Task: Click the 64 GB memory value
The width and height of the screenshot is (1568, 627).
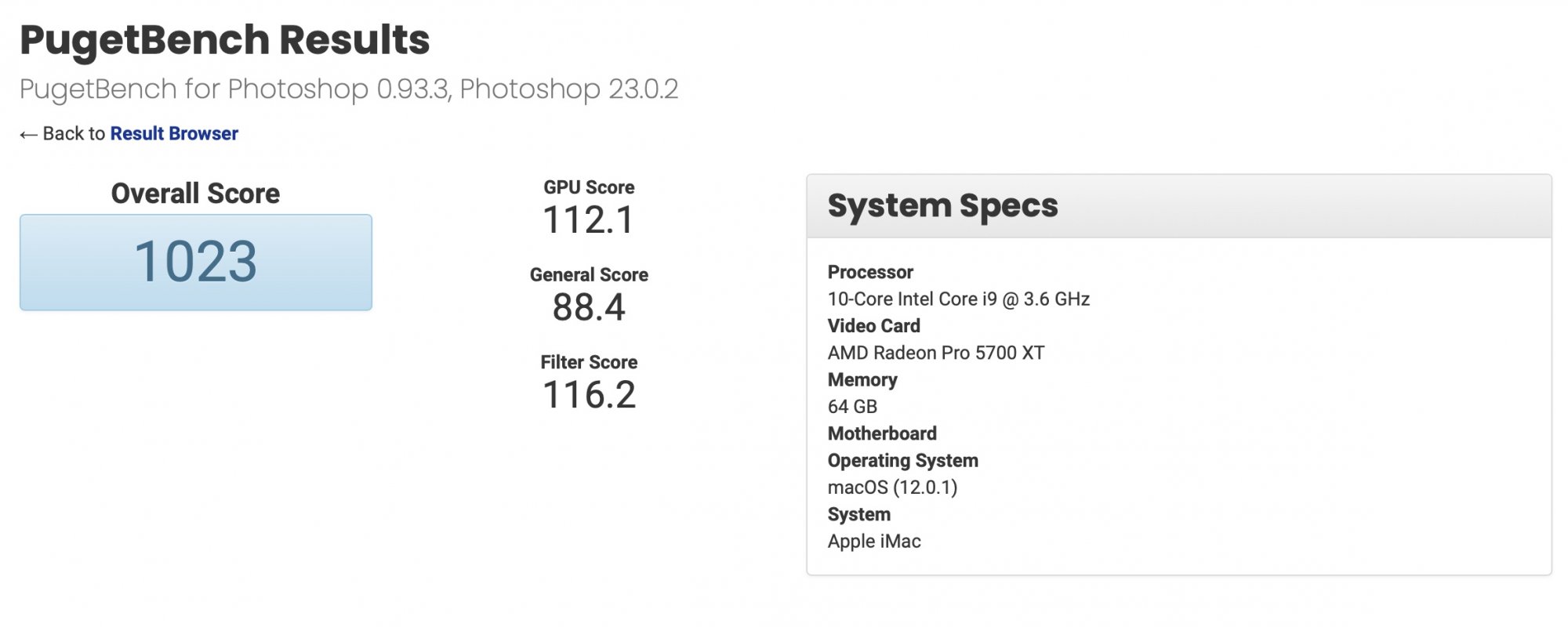Action: pyautogui.click(x=852, y=407)
